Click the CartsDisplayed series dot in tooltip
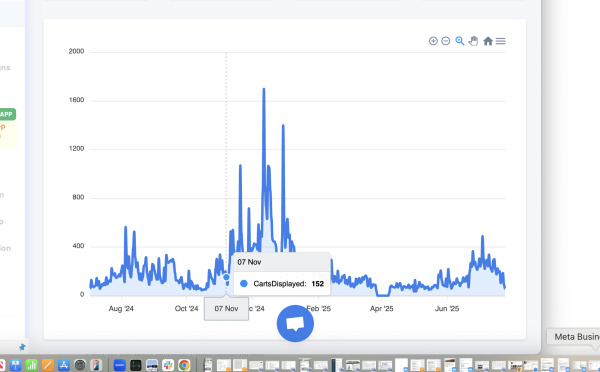 point(244,284)
